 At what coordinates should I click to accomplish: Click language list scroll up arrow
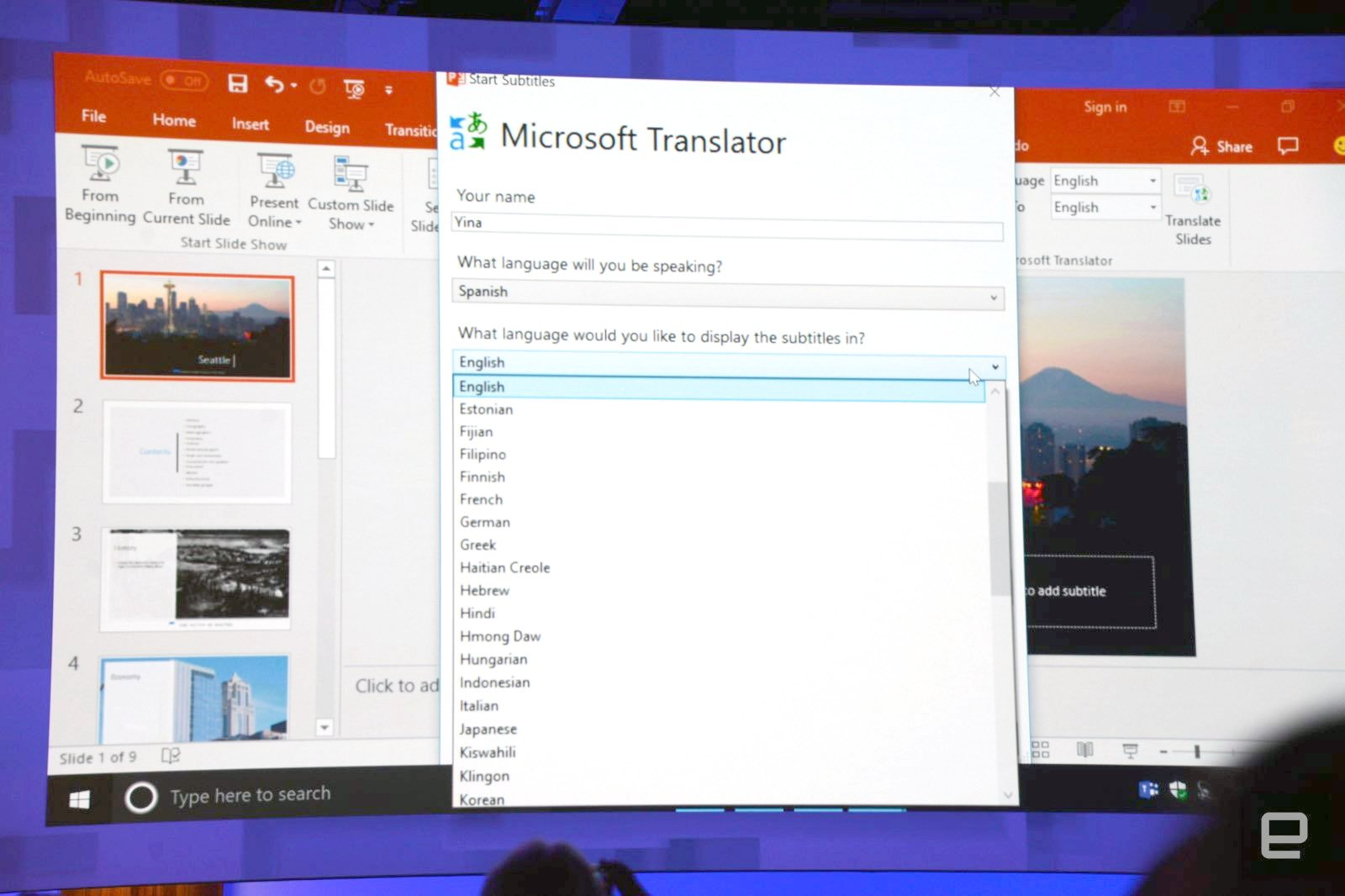996,393
